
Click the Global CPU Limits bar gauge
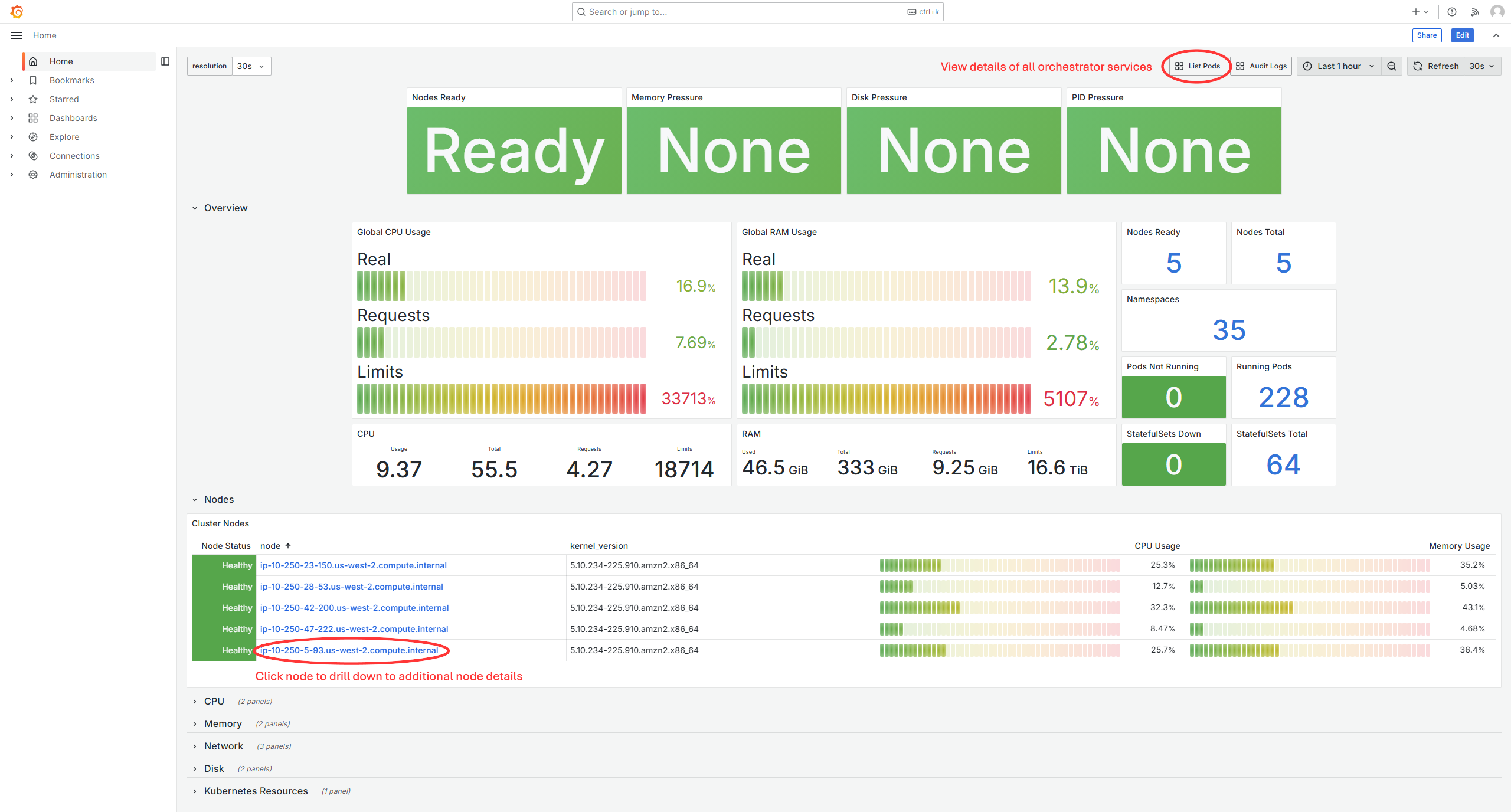(x=502, y=399)
